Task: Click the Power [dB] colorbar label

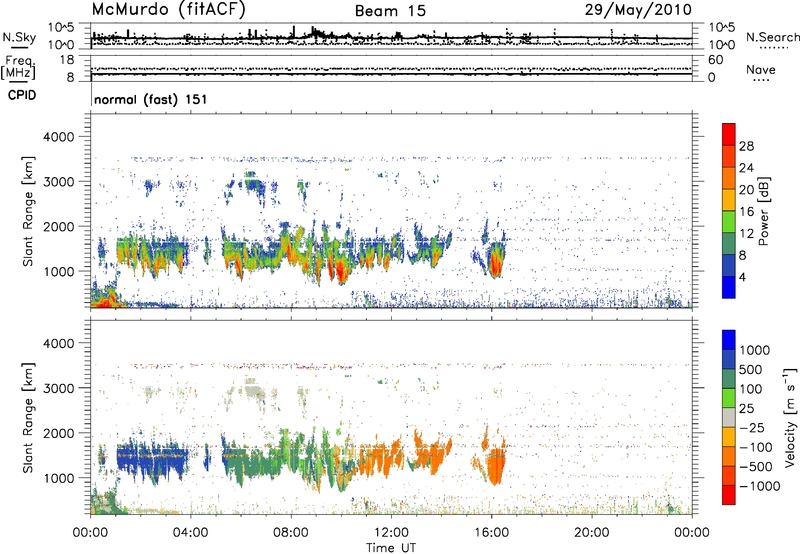Action: click(764, 211)
